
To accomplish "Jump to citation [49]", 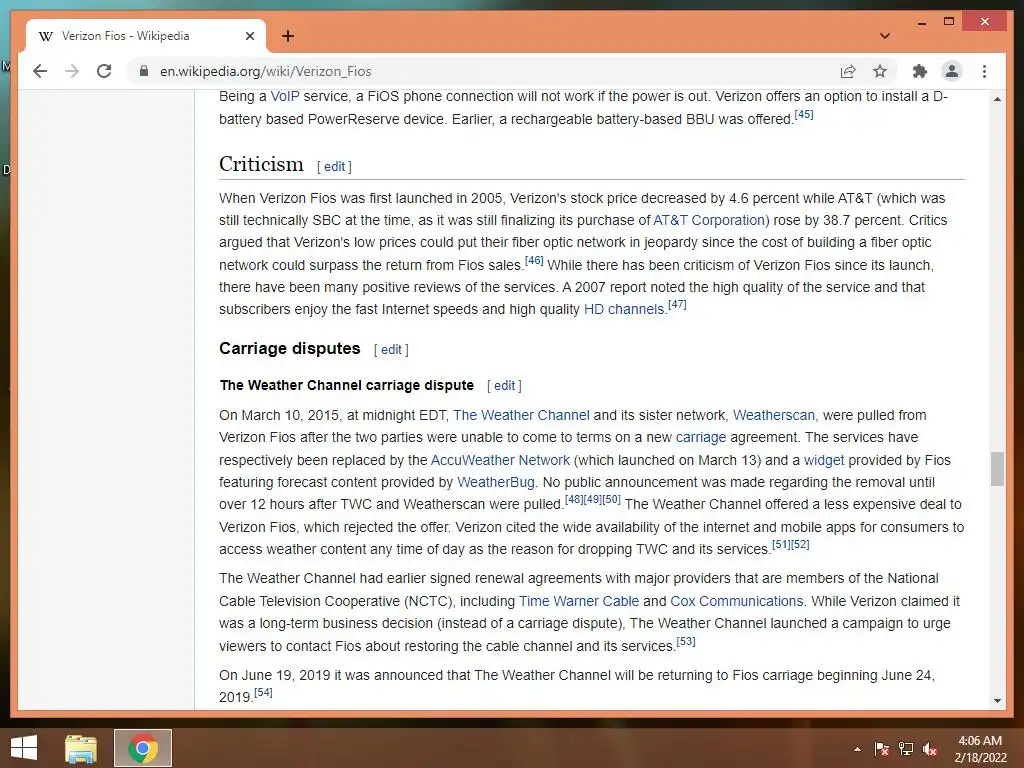I will [x=593, y=499].
